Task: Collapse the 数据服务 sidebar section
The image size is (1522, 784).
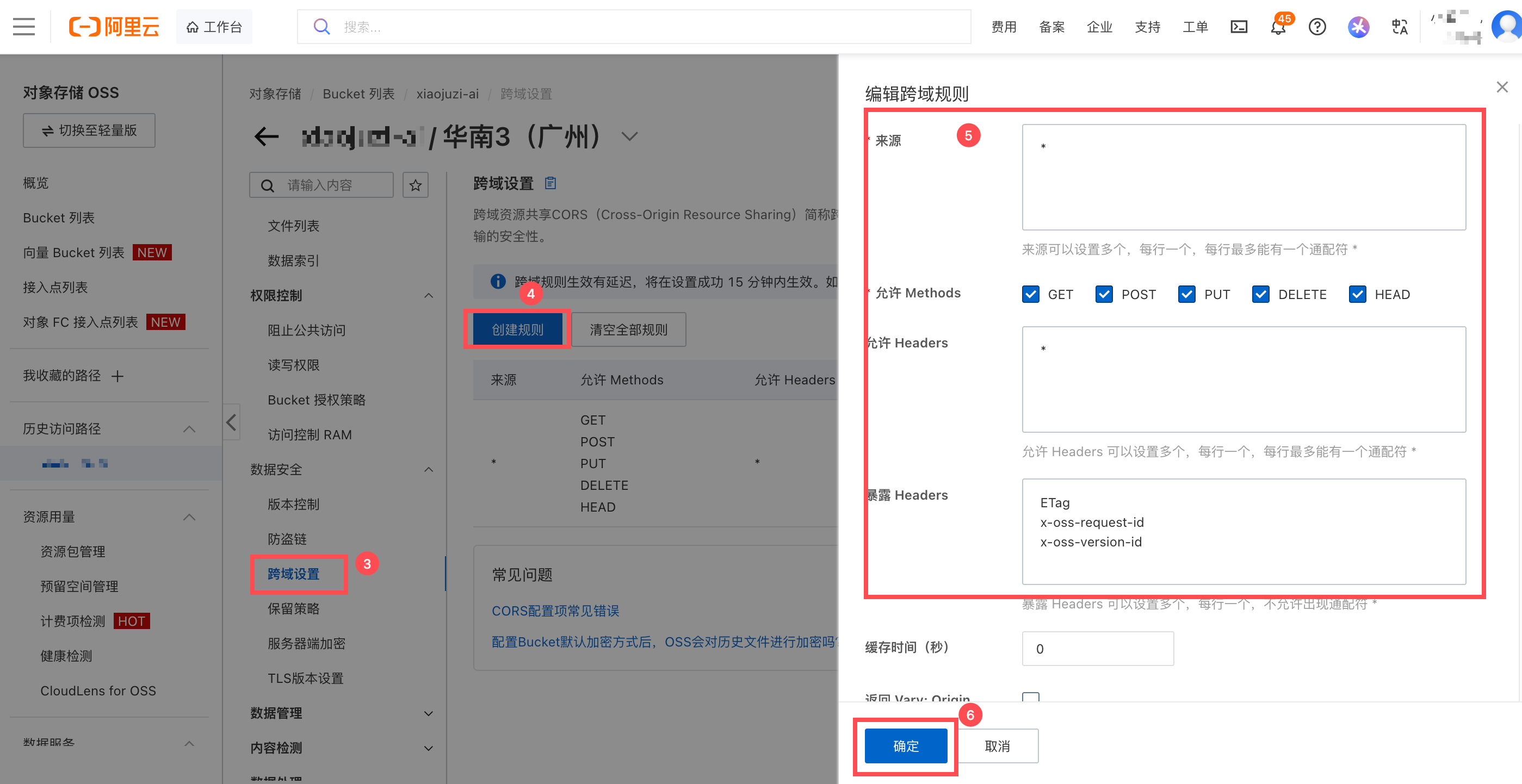Action: 189,743
